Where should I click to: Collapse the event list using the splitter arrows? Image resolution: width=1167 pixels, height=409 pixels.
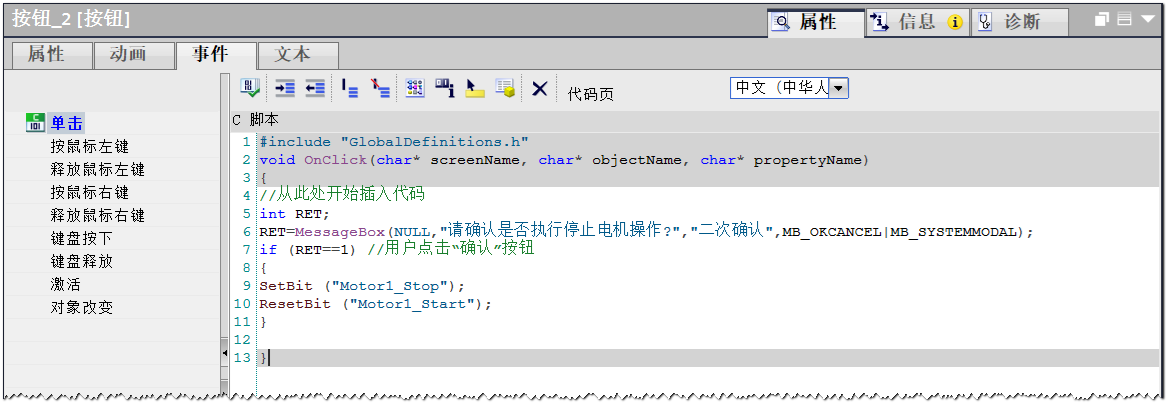pos(224,353)
